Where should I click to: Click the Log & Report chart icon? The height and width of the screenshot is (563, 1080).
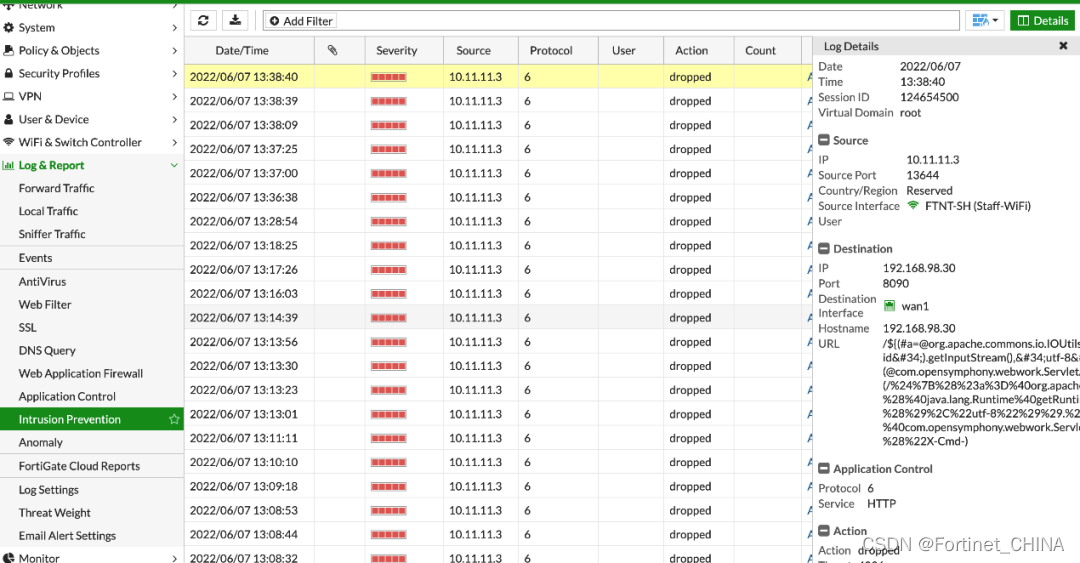(8, 165)
